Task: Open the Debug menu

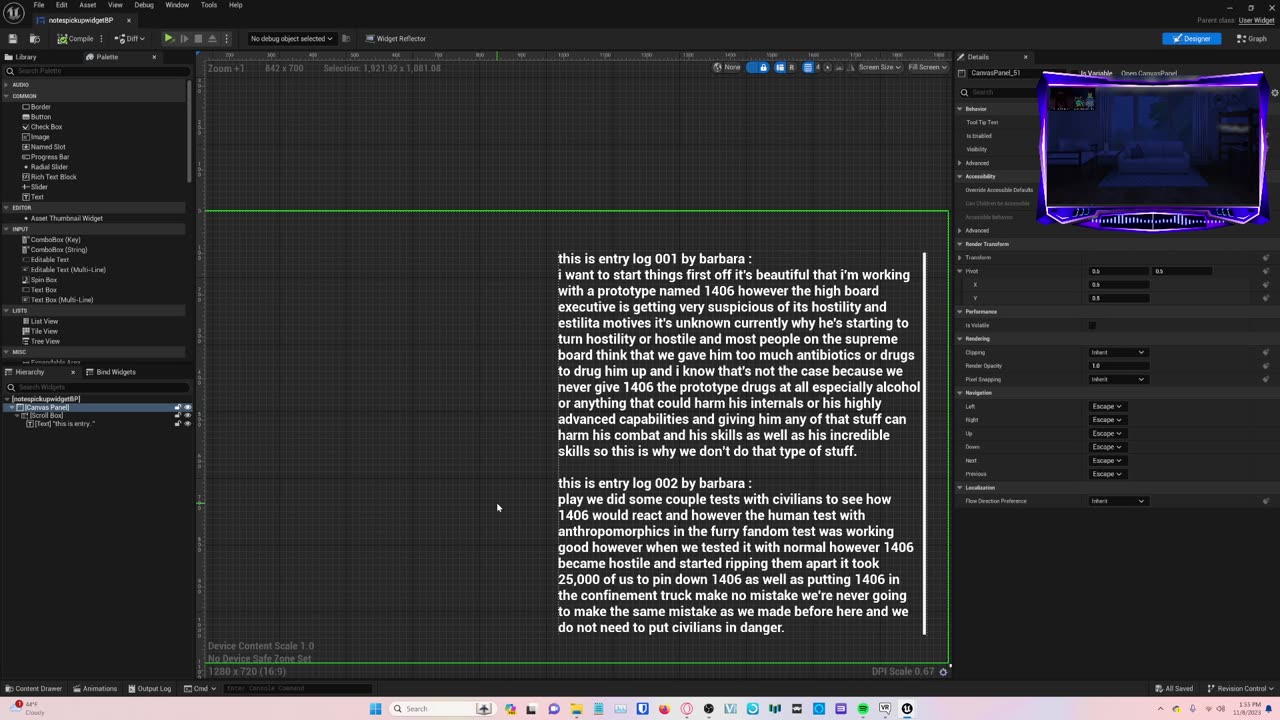Action: pyautogui.click(x=144, y=5)
